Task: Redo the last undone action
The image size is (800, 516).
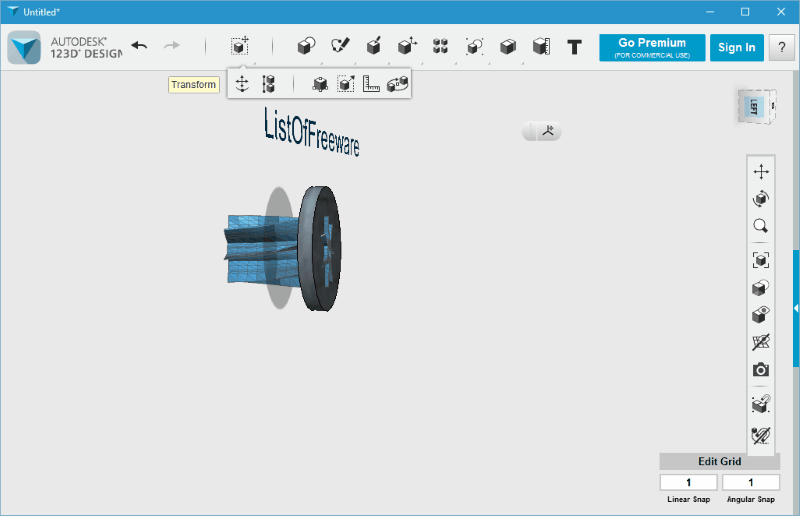Action: pos(172,46)
